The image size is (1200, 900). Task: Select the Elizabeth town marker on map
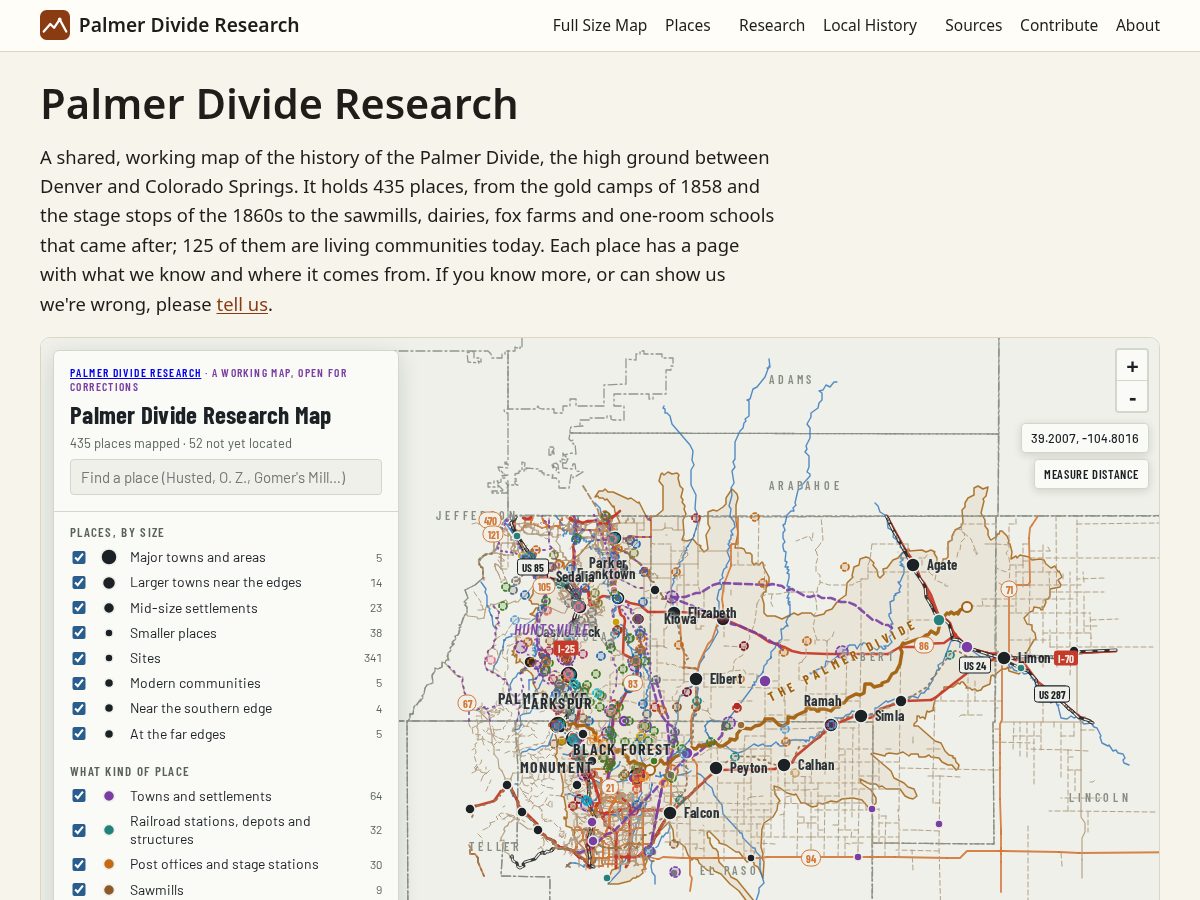pyautogui.click(x=674, y=613)
